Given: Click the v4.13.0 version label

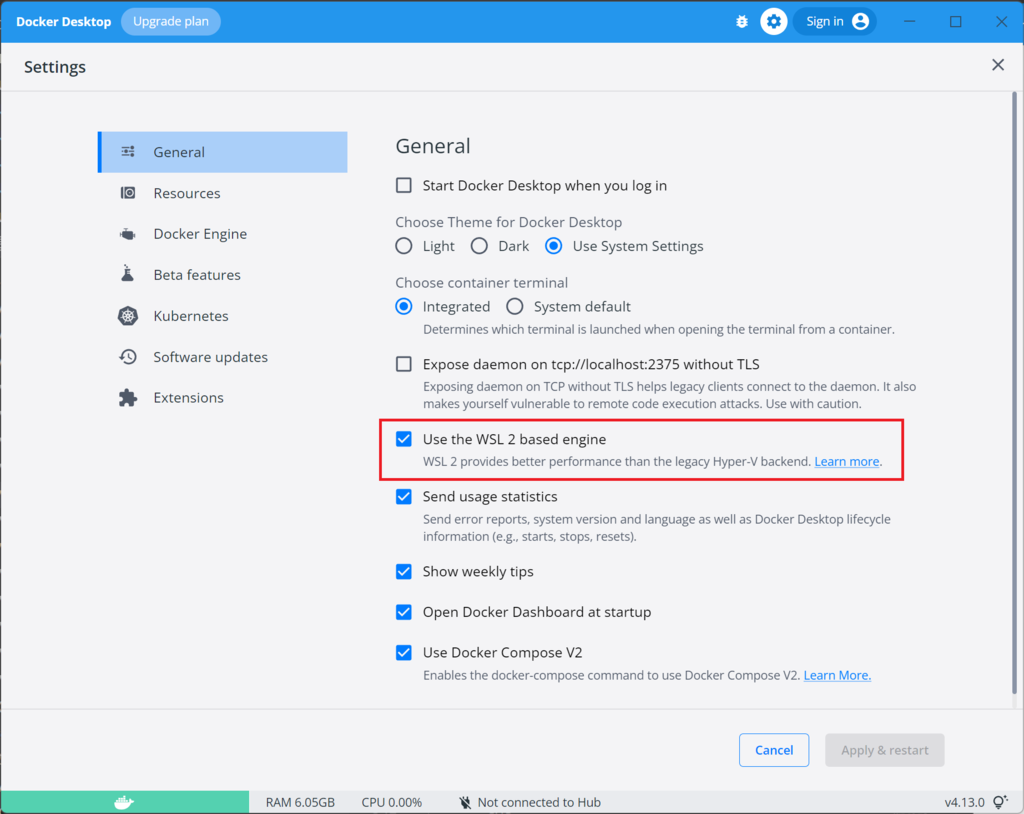Looking at the screenshot, I should point(965,802).
